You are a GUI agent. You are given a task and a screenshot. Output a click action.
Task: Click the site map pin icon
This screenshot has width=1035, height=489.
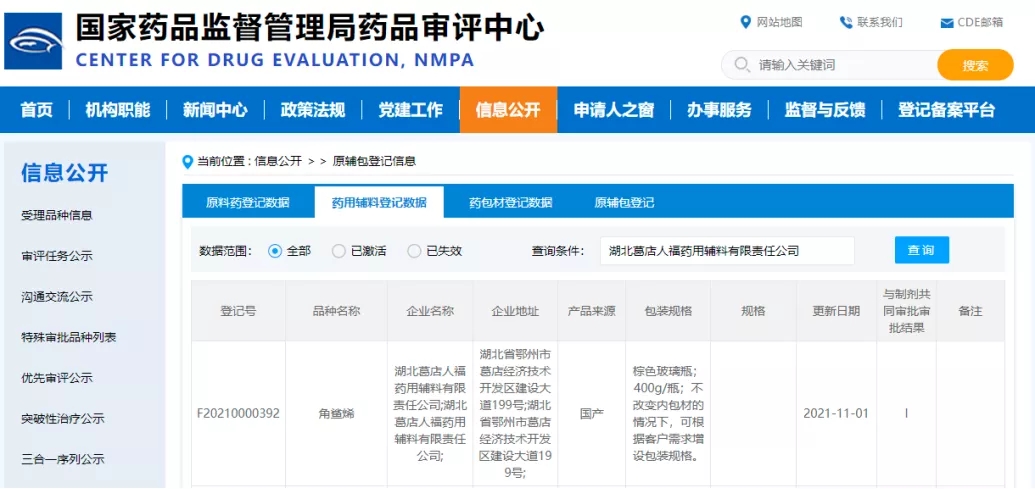(x=745, y=22)
